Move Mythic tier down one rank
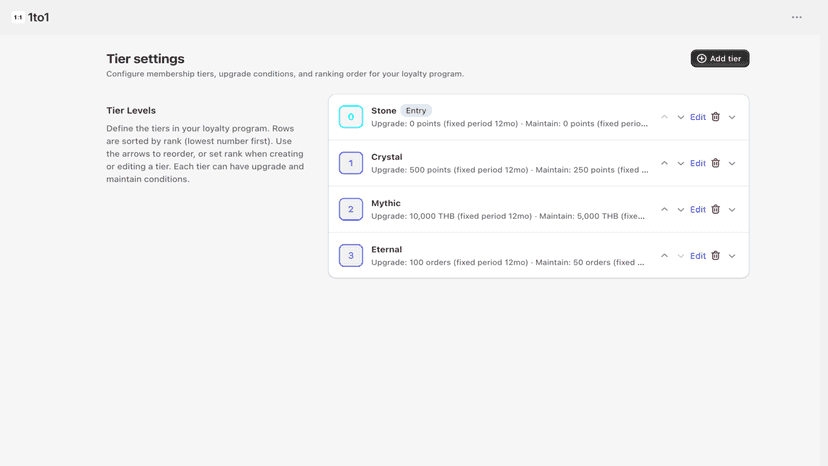Screen dimensions: 828x466 click(x=681, y=209)
